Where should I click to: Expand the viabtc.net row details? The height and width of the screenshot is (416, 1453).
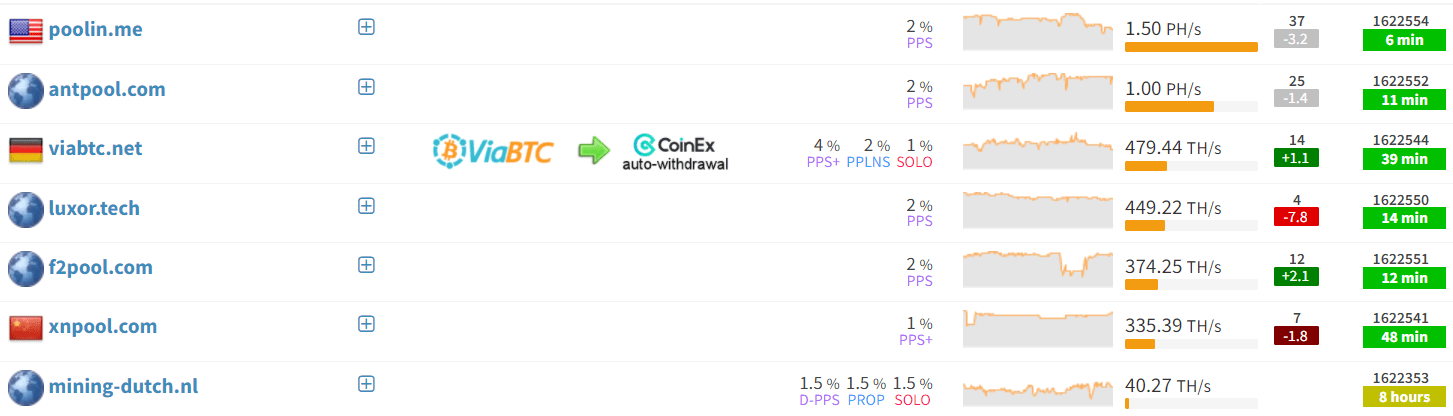click(x=366, y=146)
